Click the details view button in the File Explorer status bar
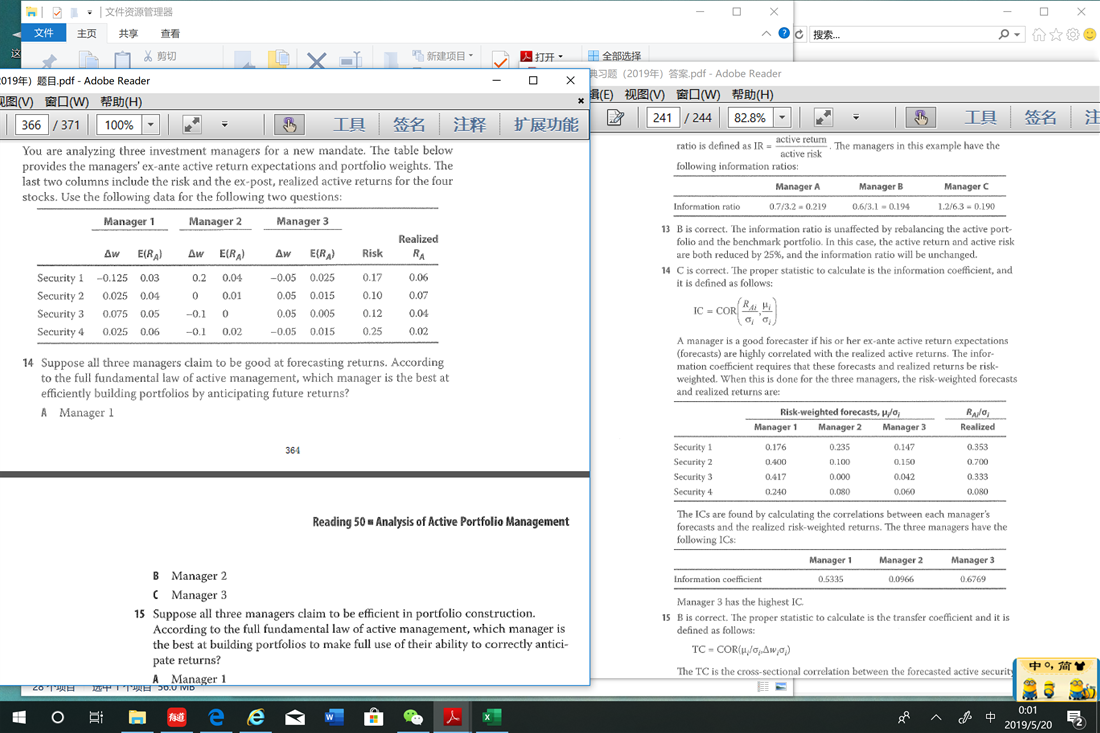Image resolution: width=1100 pixels, height=733 pixels. click(x=763, y=687)
